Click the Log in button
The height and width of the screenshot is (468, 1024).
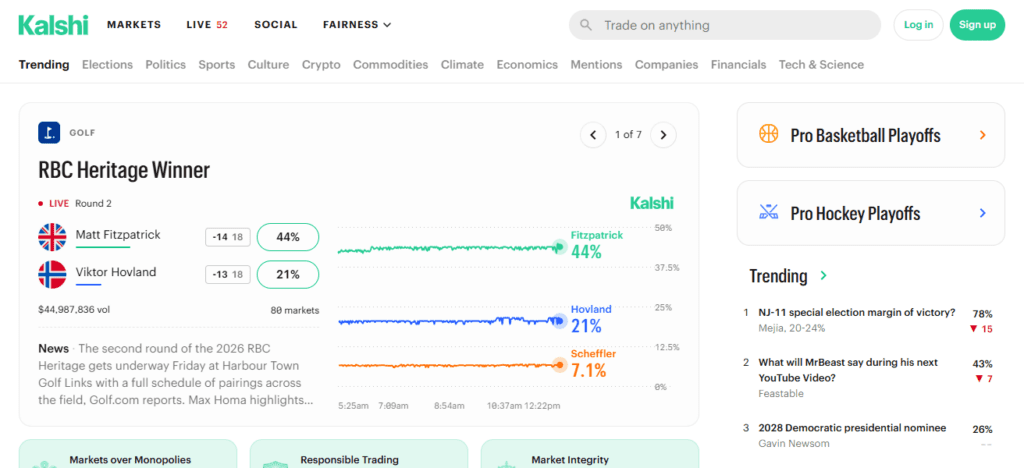coord(918,25)
